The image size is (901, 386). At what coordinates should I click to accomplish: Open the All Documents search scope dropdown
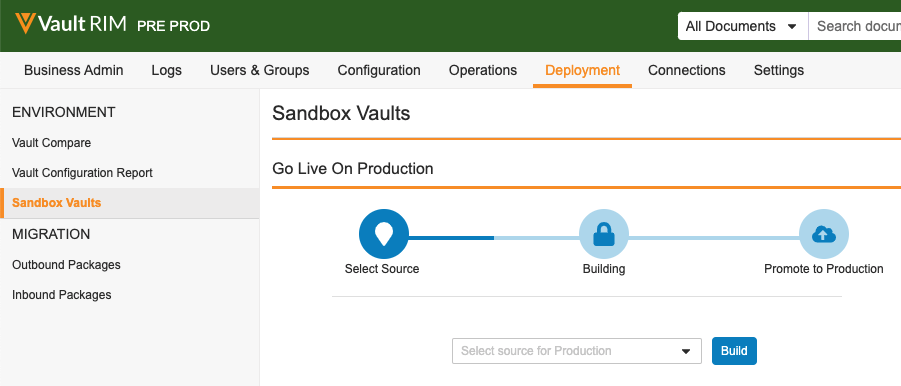tap(743, 26)
